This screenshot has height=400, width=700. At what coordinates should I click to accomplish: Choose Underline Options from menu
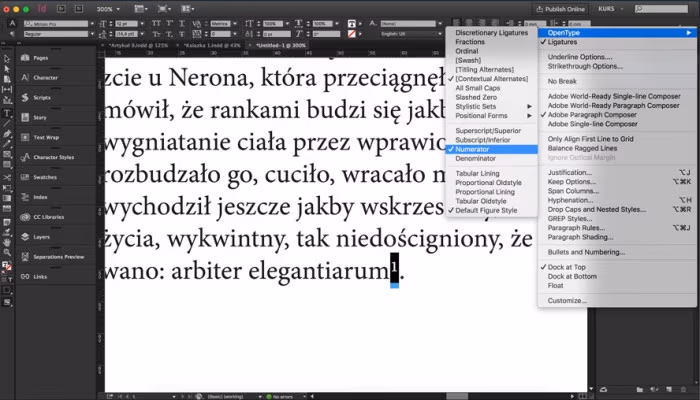(580, 57)
